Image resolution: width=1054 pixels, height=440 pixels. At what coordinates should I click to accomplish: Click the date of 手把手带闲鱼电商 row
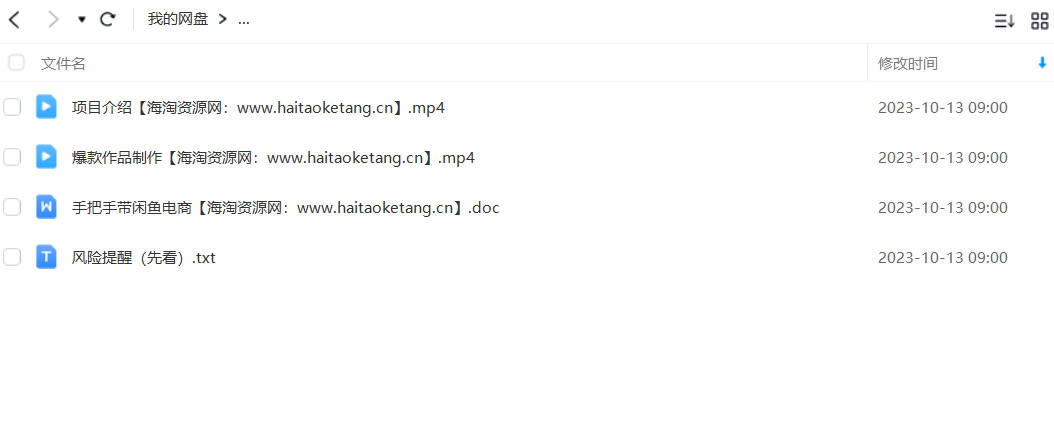pyautogui.click(x=942, y=208)
